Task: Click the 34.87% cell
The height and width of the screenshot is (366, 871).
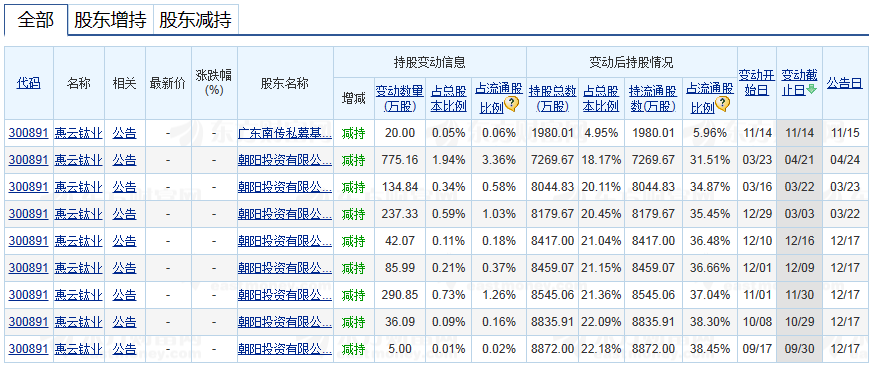Action: click(710, 187)
